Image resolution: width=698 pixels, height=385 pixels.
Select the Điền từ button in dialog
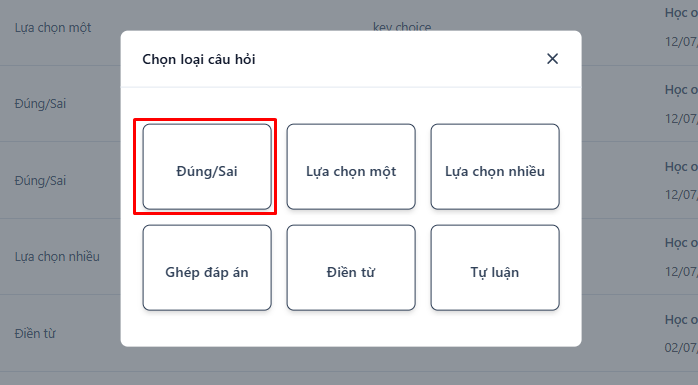pos(351,267)
